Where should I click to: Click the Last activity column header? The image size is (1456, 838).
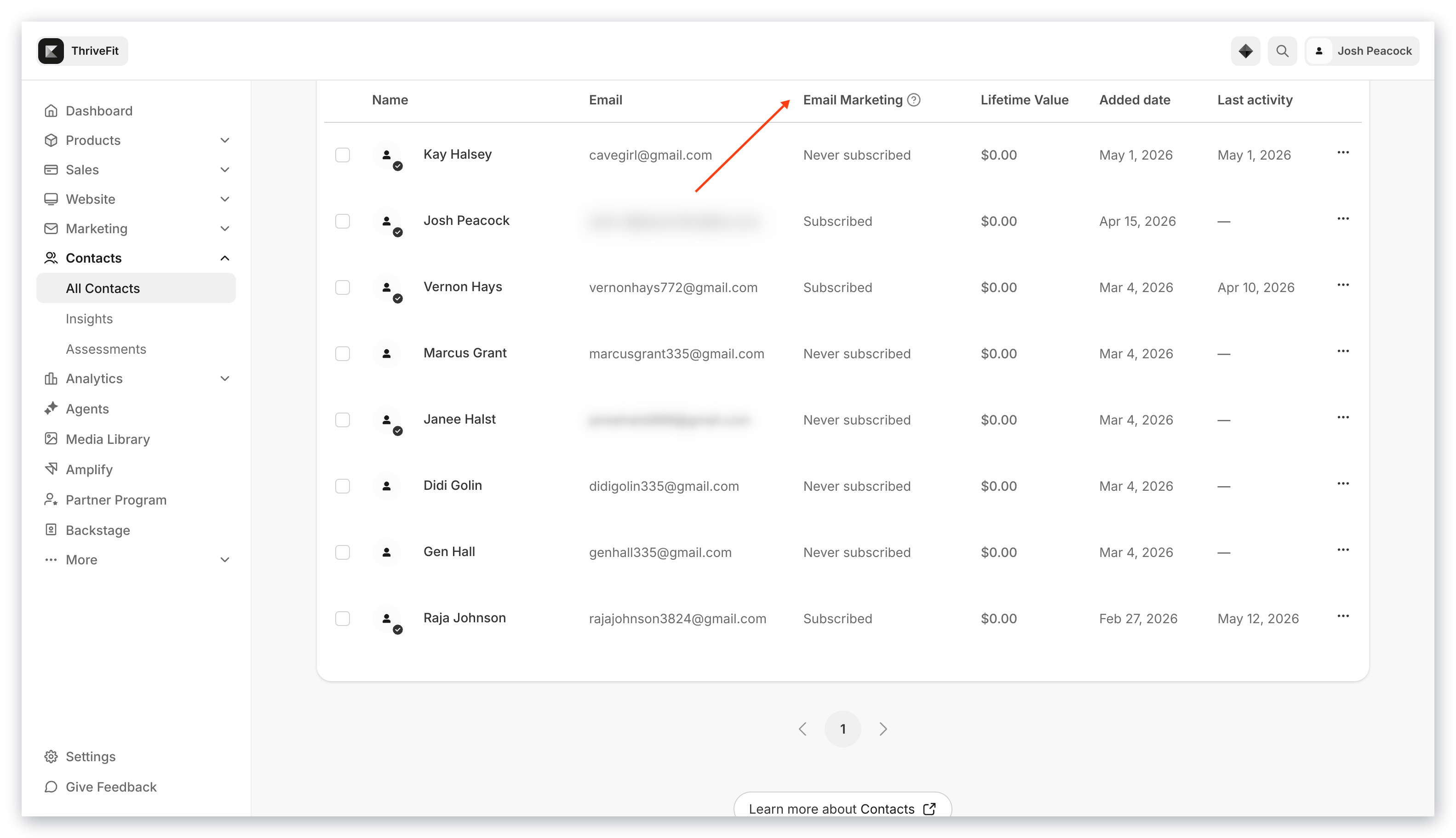(x=1255, y=100)
